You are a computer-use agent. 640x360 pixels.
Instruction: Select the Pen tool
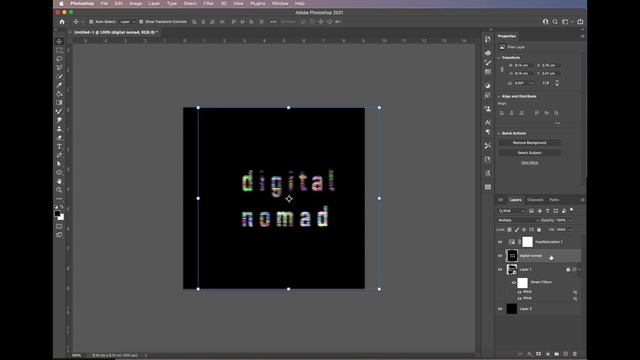pyautogui.click(x=59, y=155)
